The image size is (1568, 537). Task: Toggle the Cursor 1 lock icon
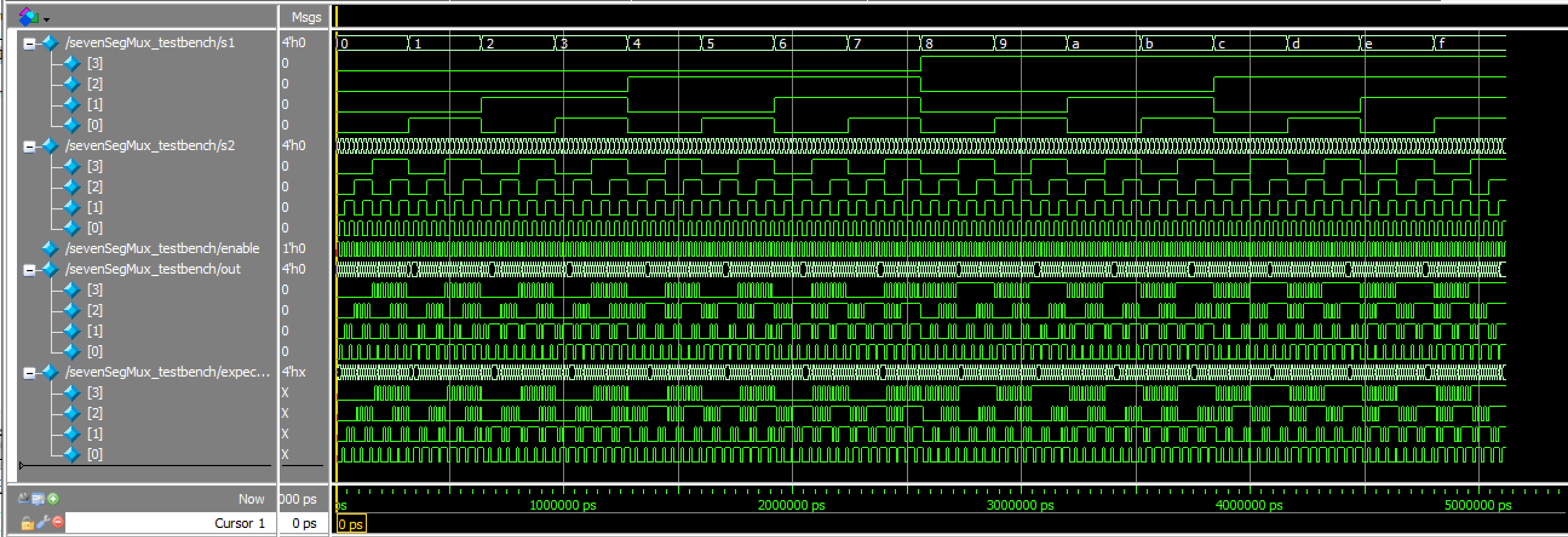pos(27,523)
